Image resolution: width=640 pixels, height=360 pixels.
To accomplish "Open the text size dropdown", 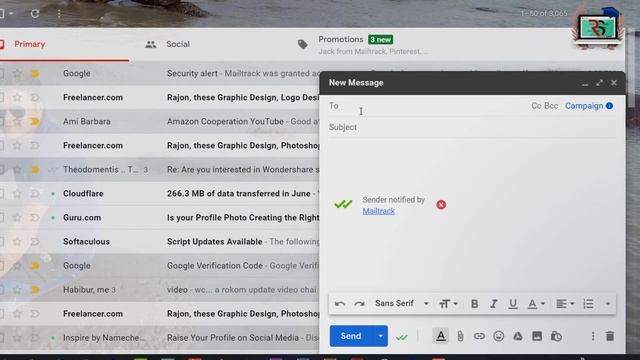I will 448,304.
